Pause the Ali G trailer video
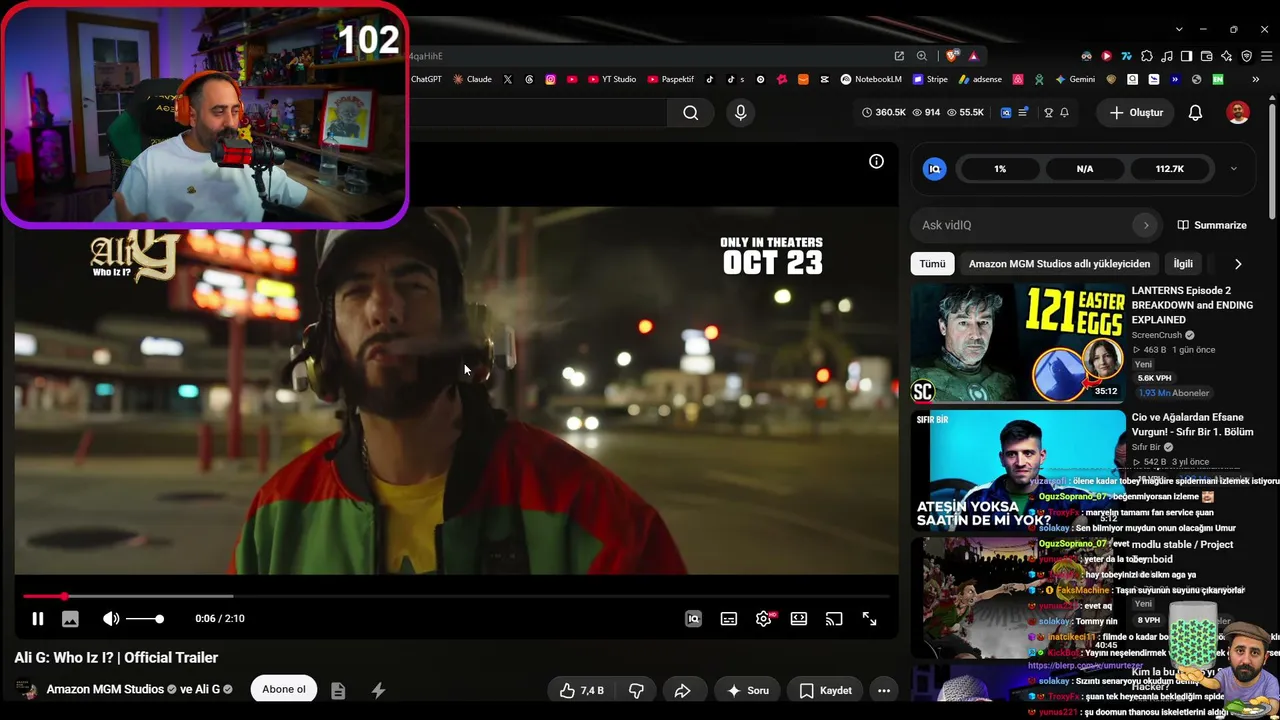This screenshot has height=720, width=1280. [x=38, y=619]
